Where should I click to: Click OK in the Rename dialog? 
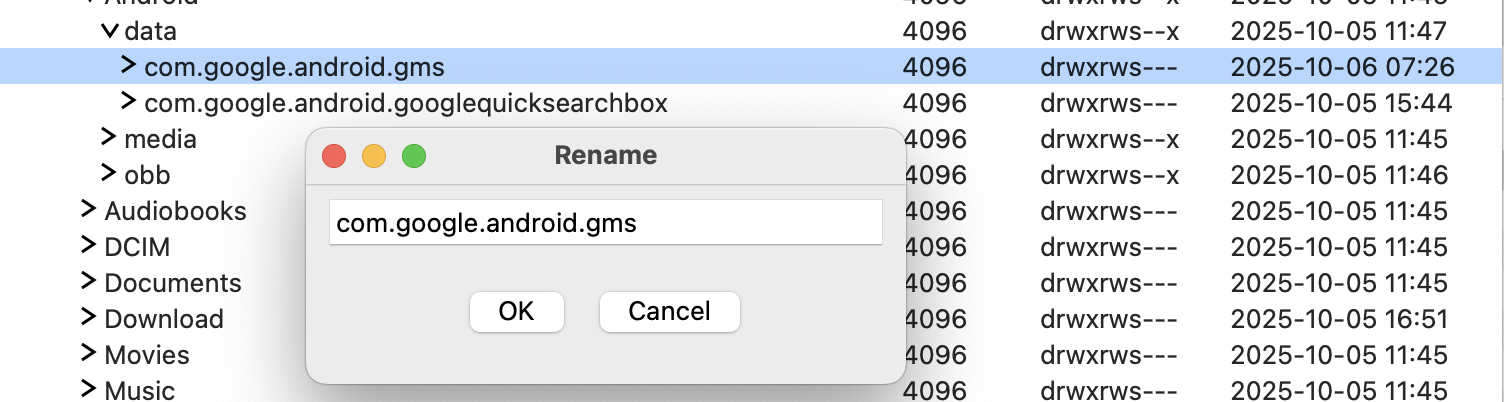click(x=516, y=312)
